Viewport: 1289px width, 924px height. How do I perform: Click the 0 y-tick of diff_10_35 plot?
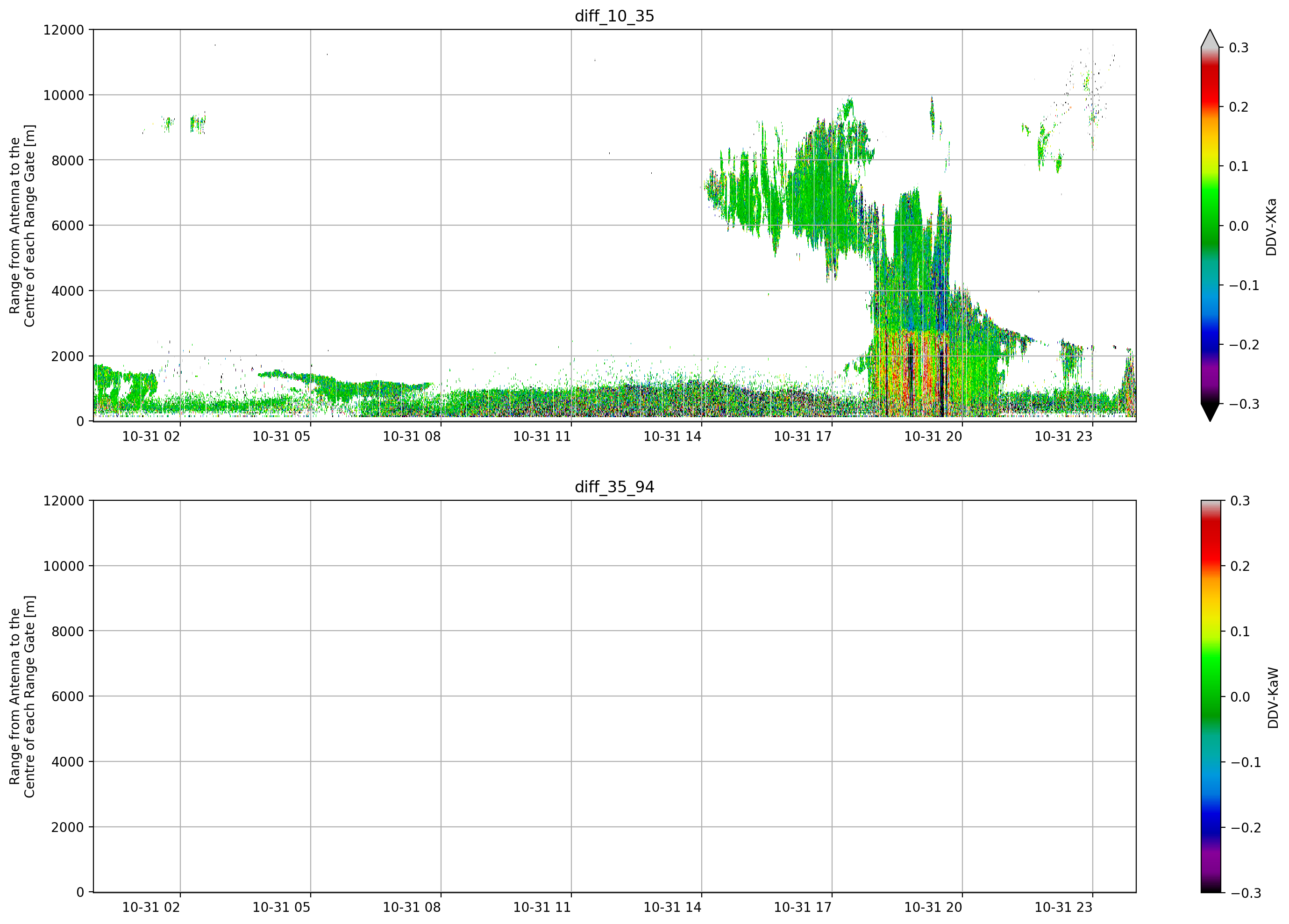click(x=80, y=422)
